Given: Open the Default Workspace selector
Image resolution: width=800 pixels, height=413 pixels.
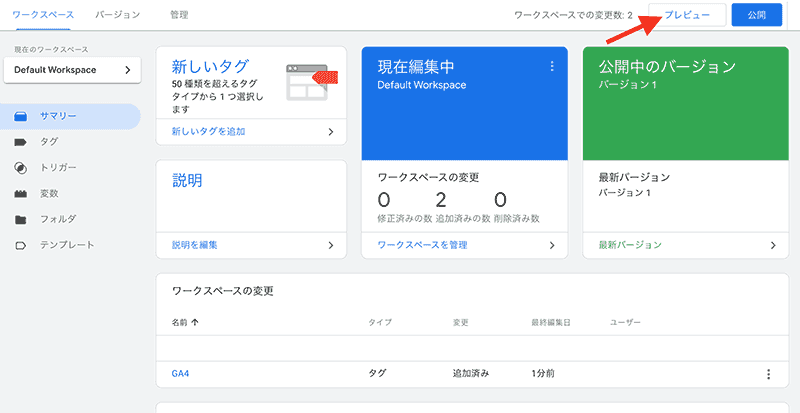Looking at the screenshot, I should point(72,70).
